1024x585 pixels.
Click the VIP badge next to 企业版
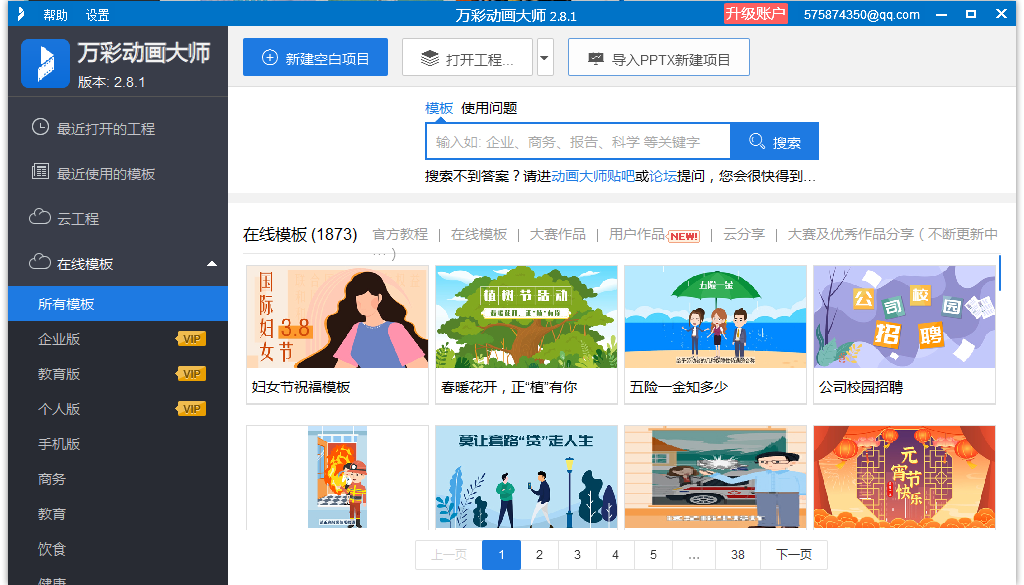(190, 339)
